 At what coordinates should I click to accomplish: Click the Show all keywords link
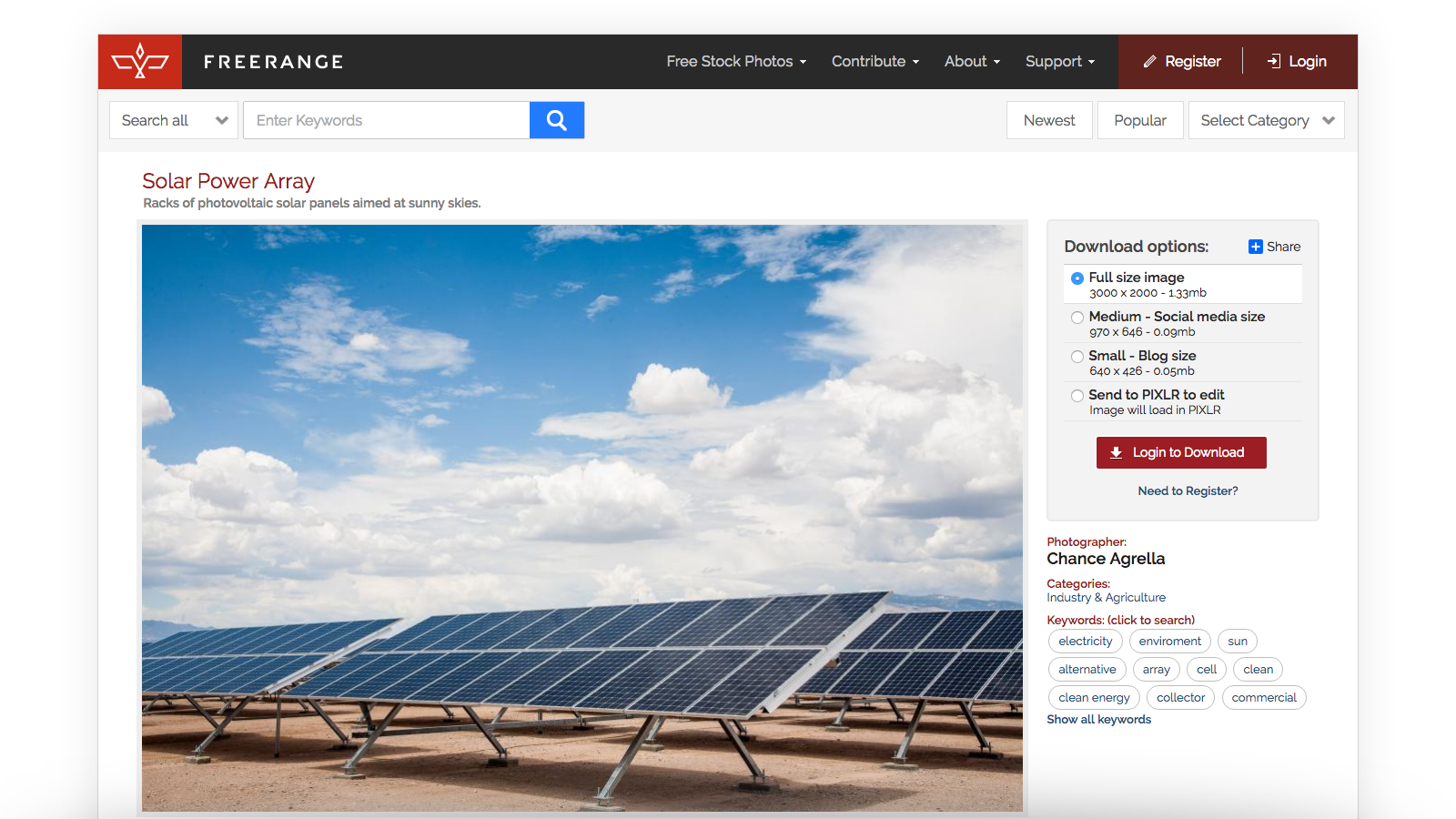[x=1098, y=719]
